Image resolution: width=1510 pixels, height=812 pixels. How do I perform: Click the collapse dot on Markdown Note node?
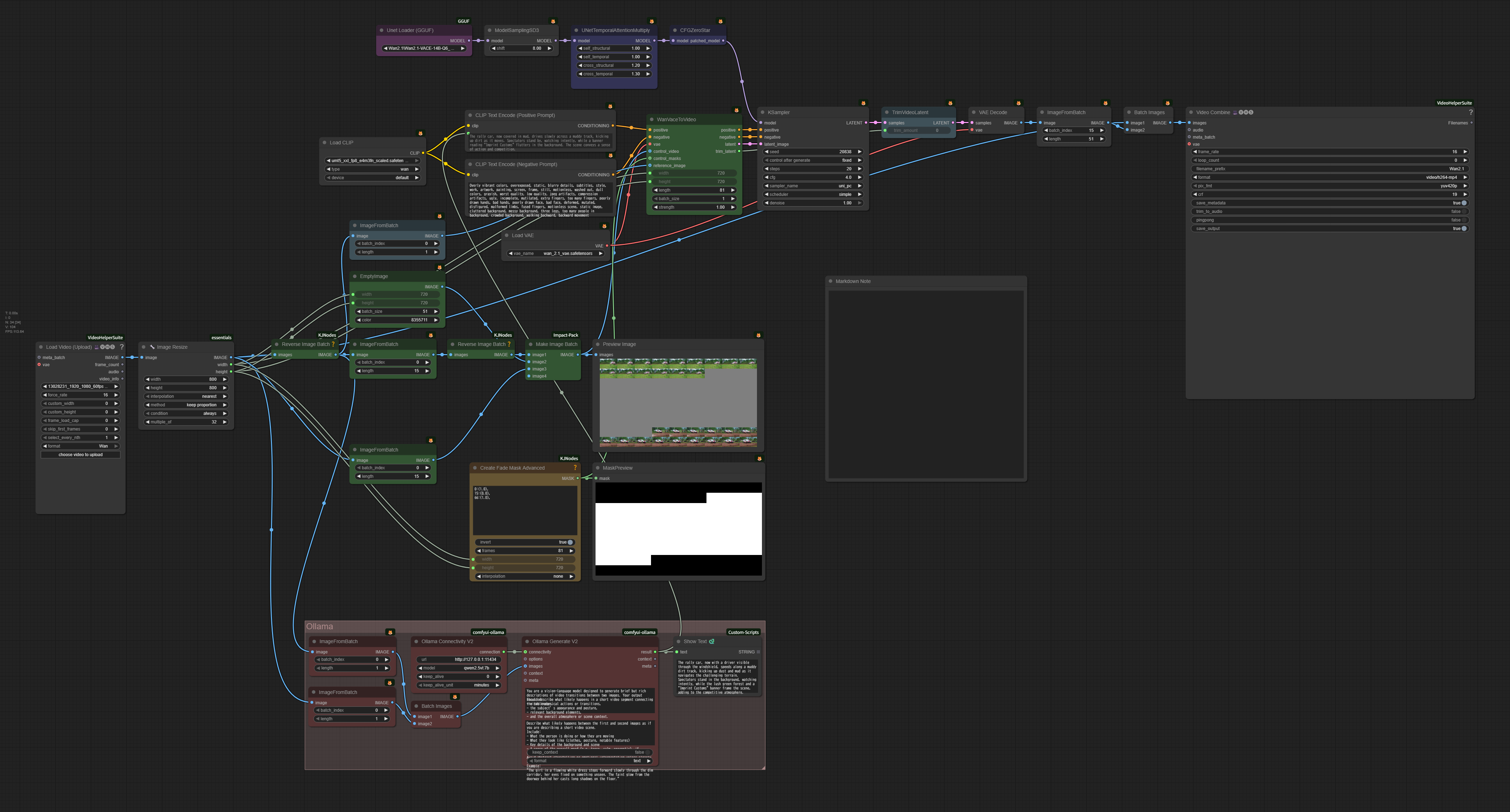(831, 282)
